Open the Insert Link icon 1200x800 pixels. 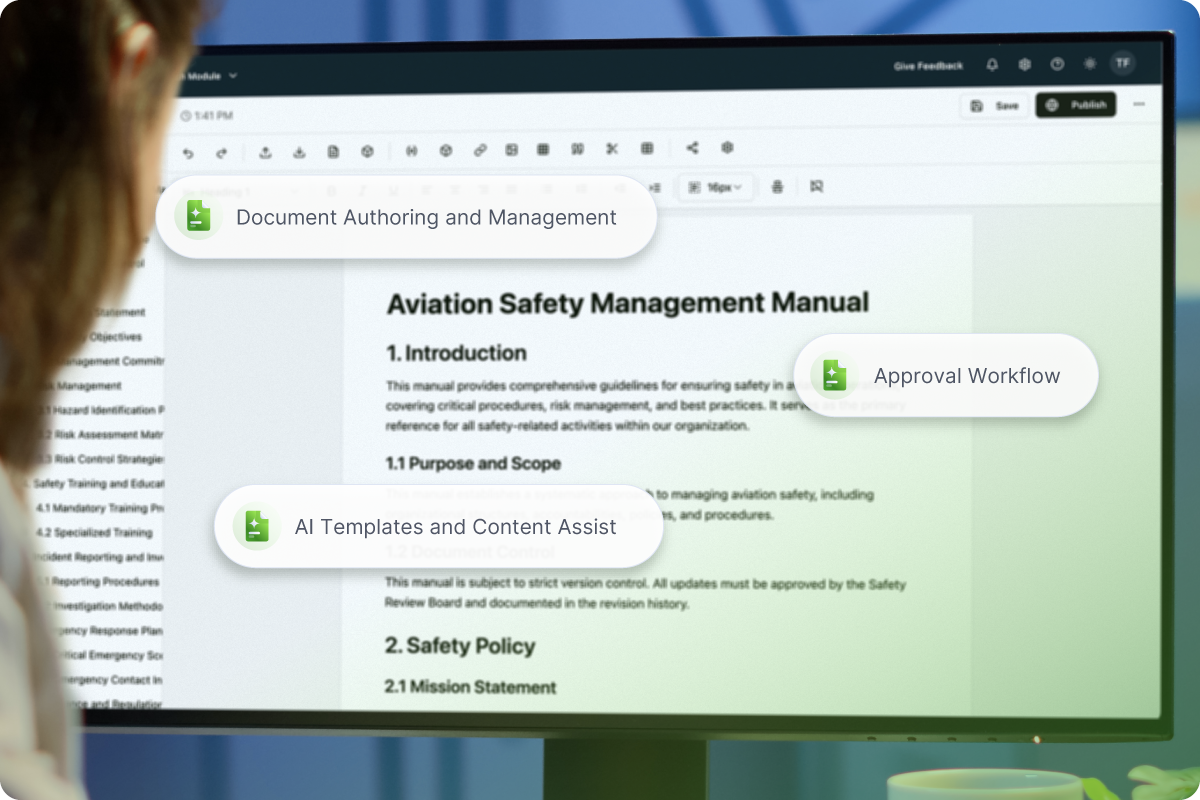pos(480,149)
